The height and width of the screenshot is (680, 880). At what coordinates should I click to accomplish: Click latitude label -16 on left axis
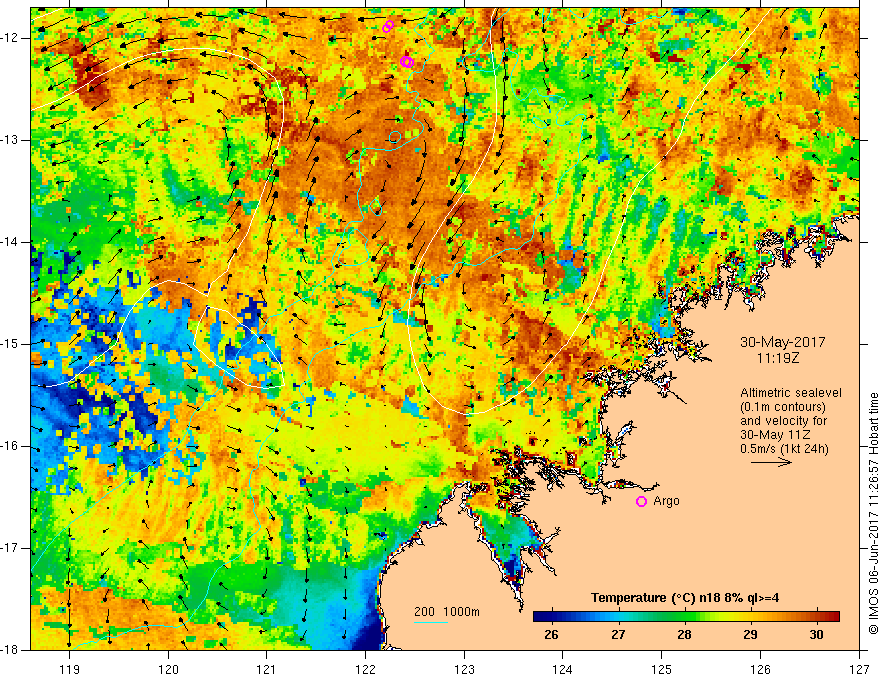10,446
